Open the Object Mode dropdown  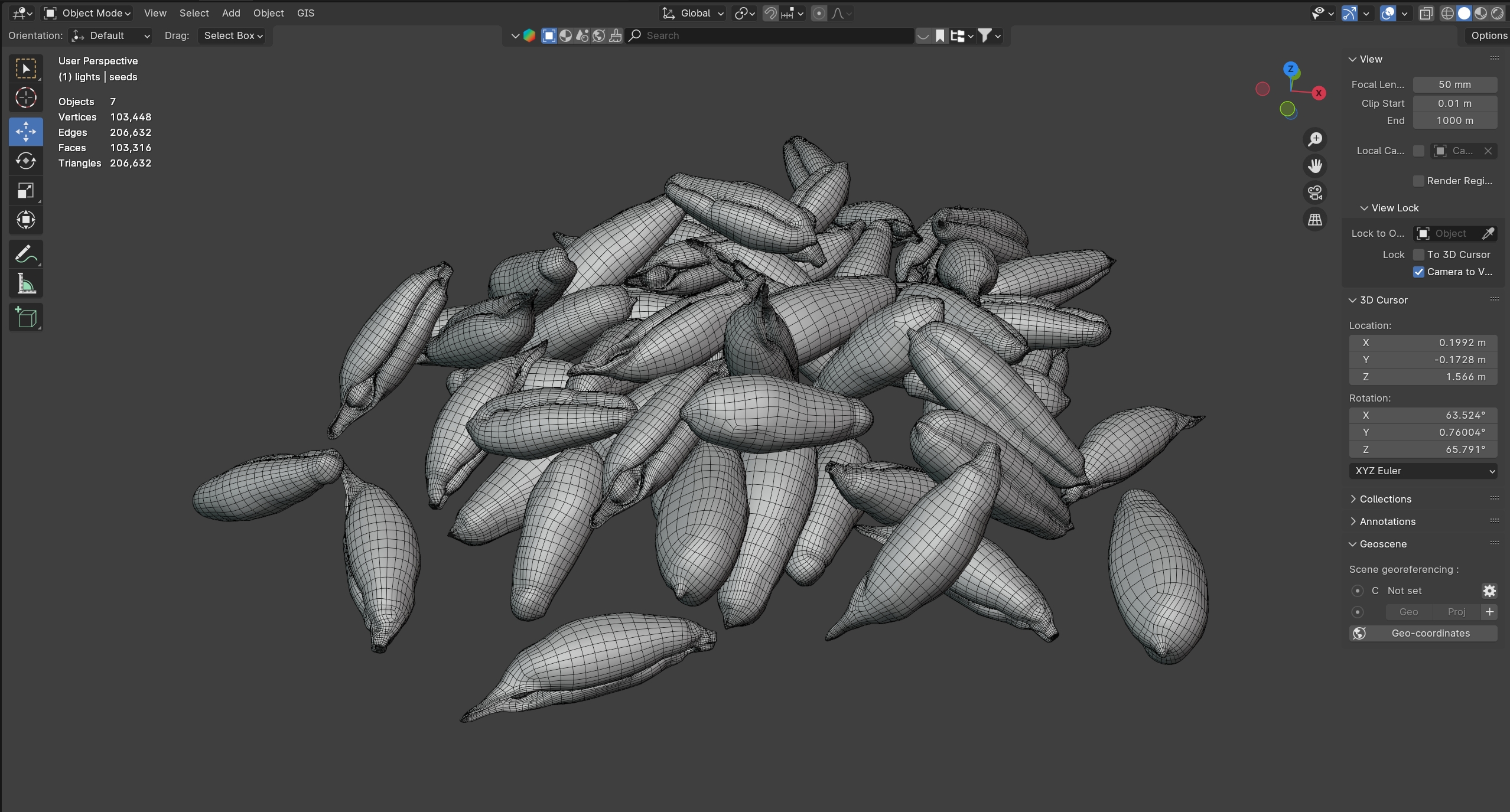(x=87, y=13)
